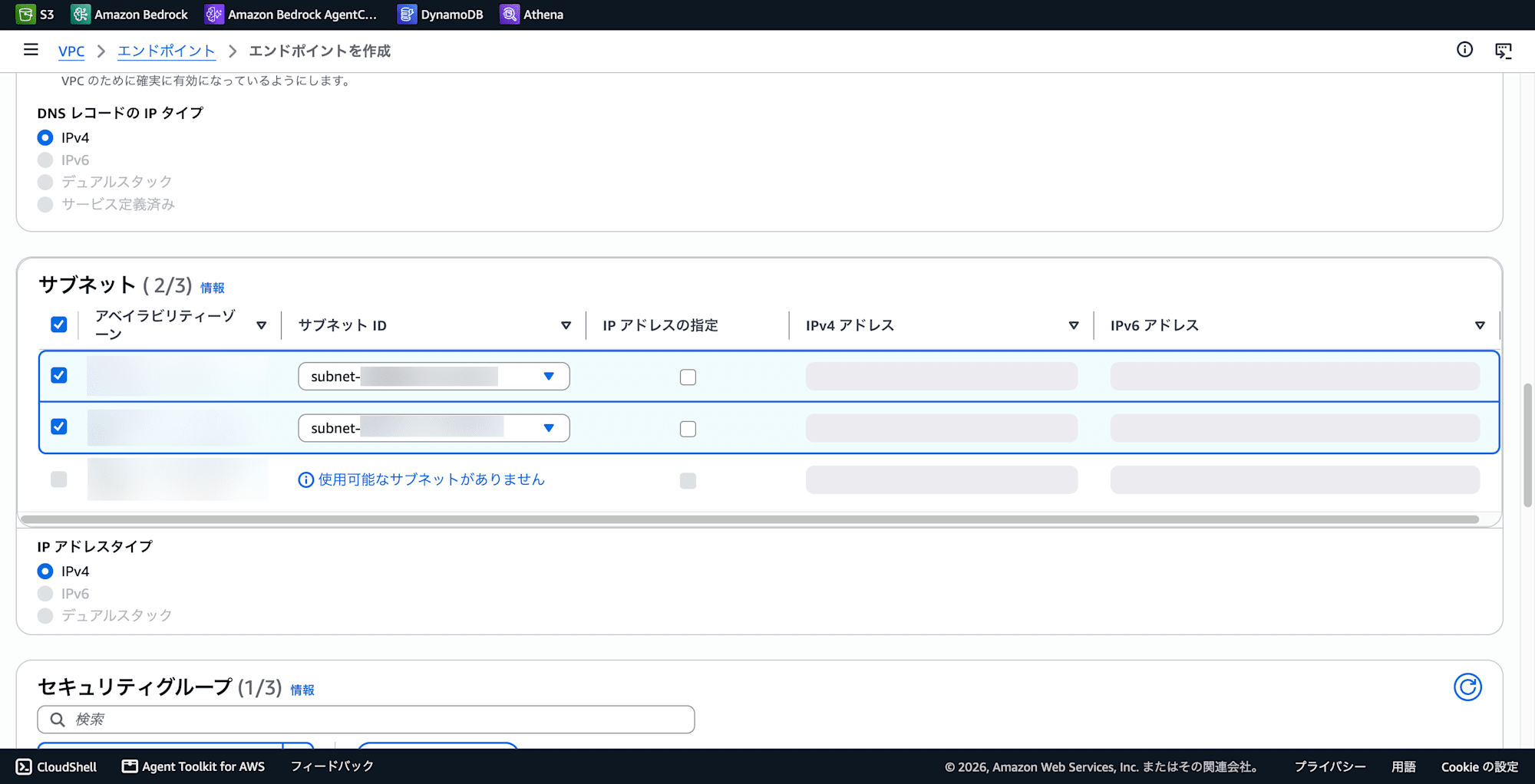The height and width of the screenshot is (784, 1535).
Task: Sort by the IPv4 アドレス column arrow
Action: 1074,325
